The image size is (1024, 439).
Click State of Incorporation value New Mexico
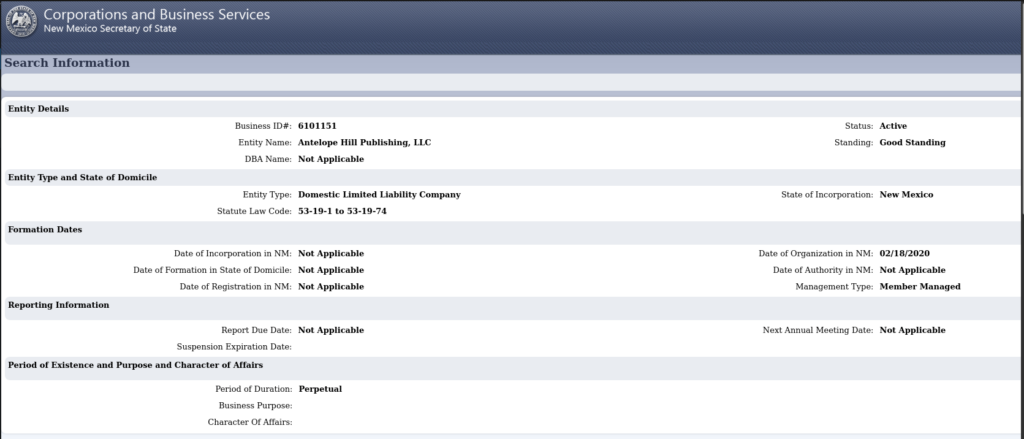(906, 195)
